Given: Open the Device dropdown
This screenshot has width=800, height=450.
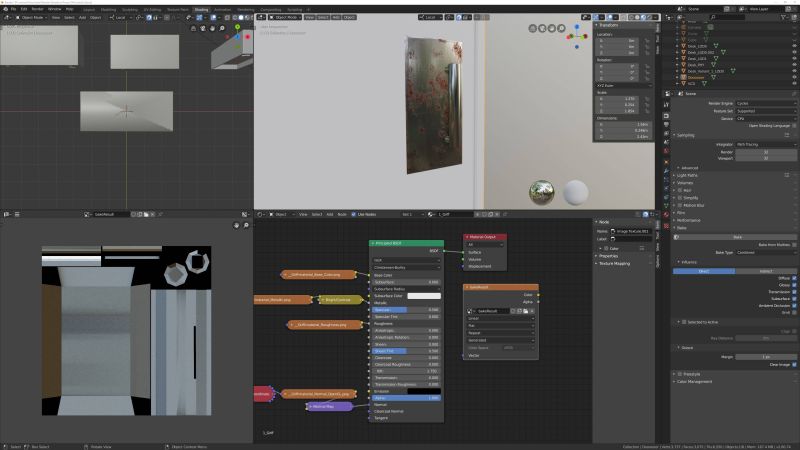Looking at the screenshot, I should [x=765, y=118].
